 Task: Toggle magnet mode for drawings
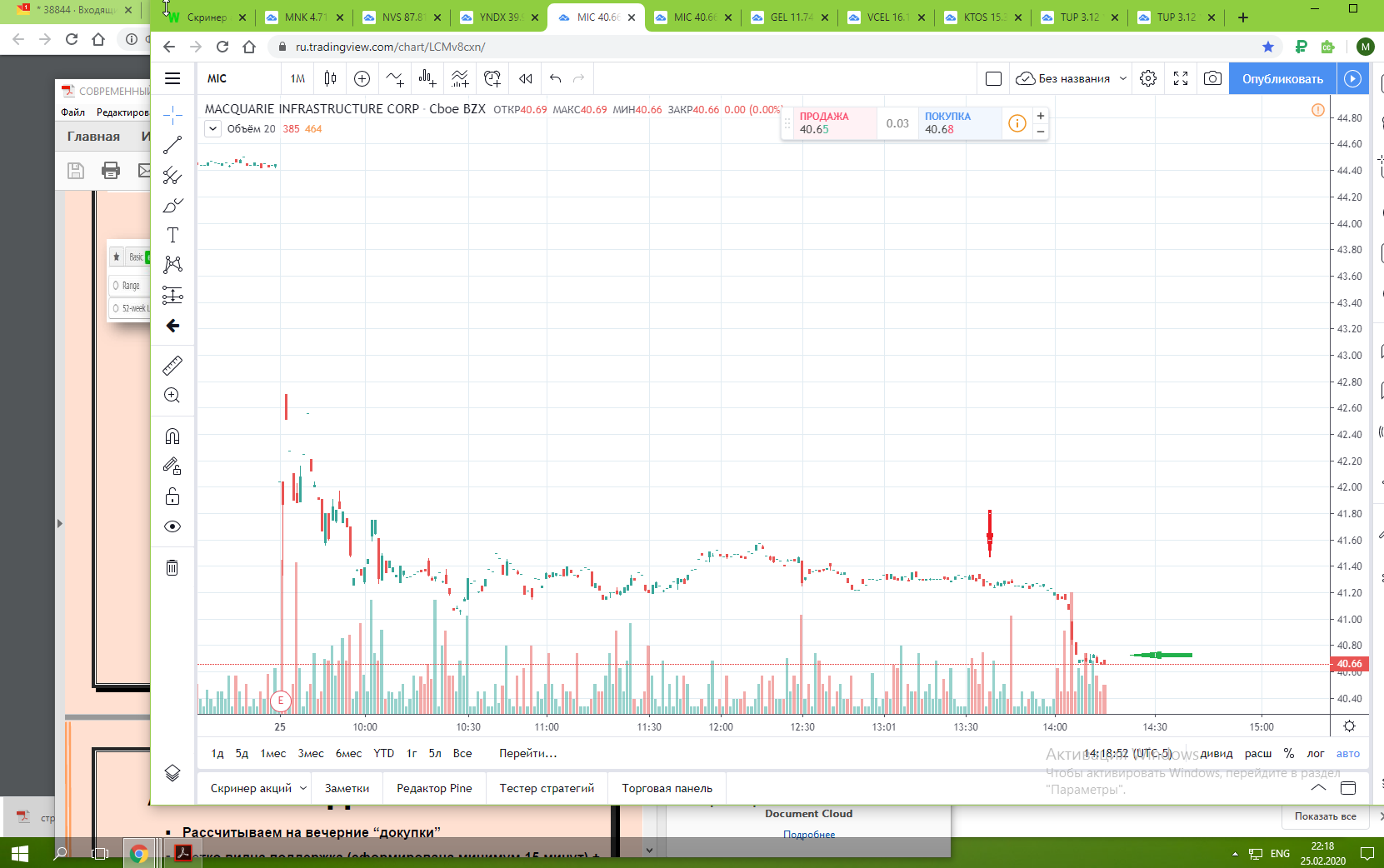(x=172, y=436)
